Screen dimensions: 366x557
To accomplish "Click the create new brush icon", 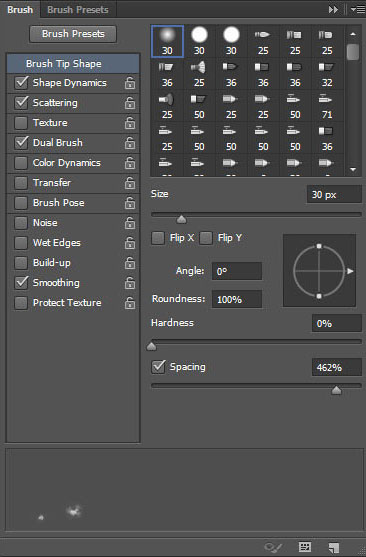I will [334, 547].
